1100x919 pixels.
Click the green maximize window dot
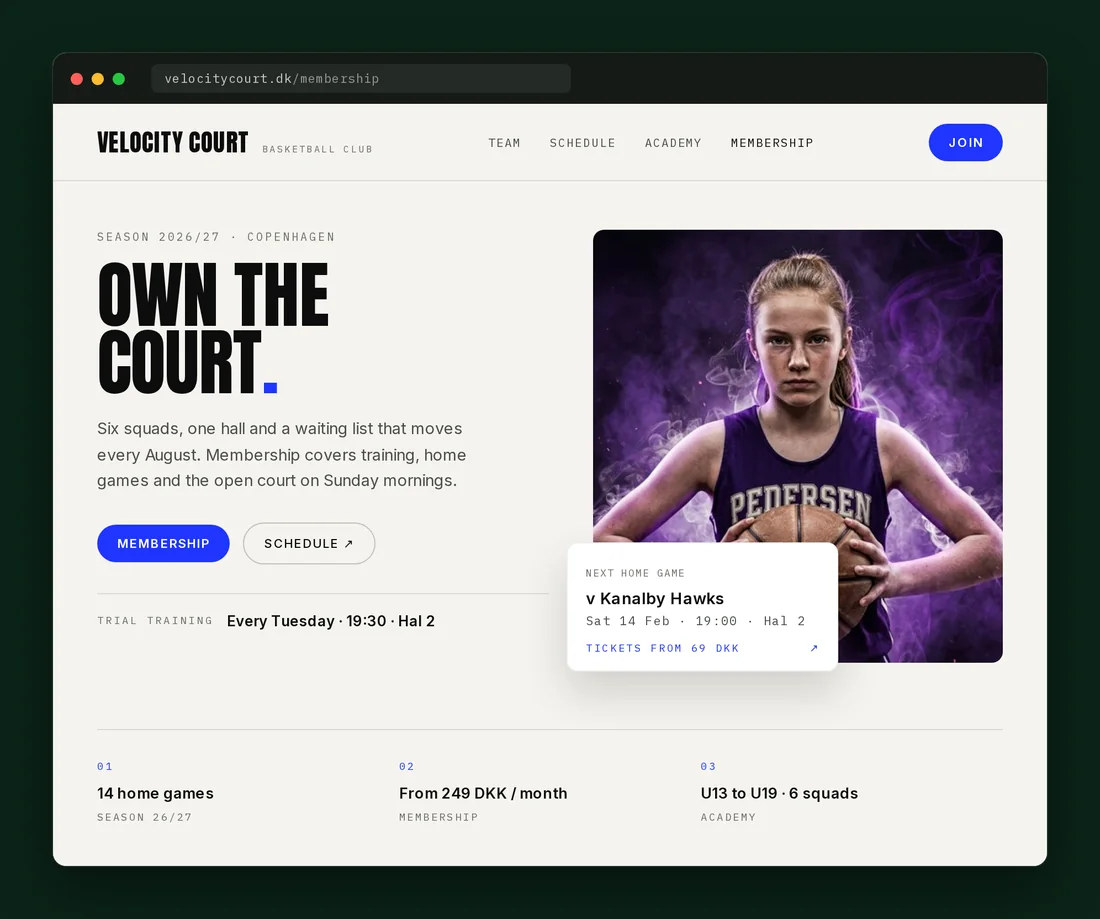[119, 79]
